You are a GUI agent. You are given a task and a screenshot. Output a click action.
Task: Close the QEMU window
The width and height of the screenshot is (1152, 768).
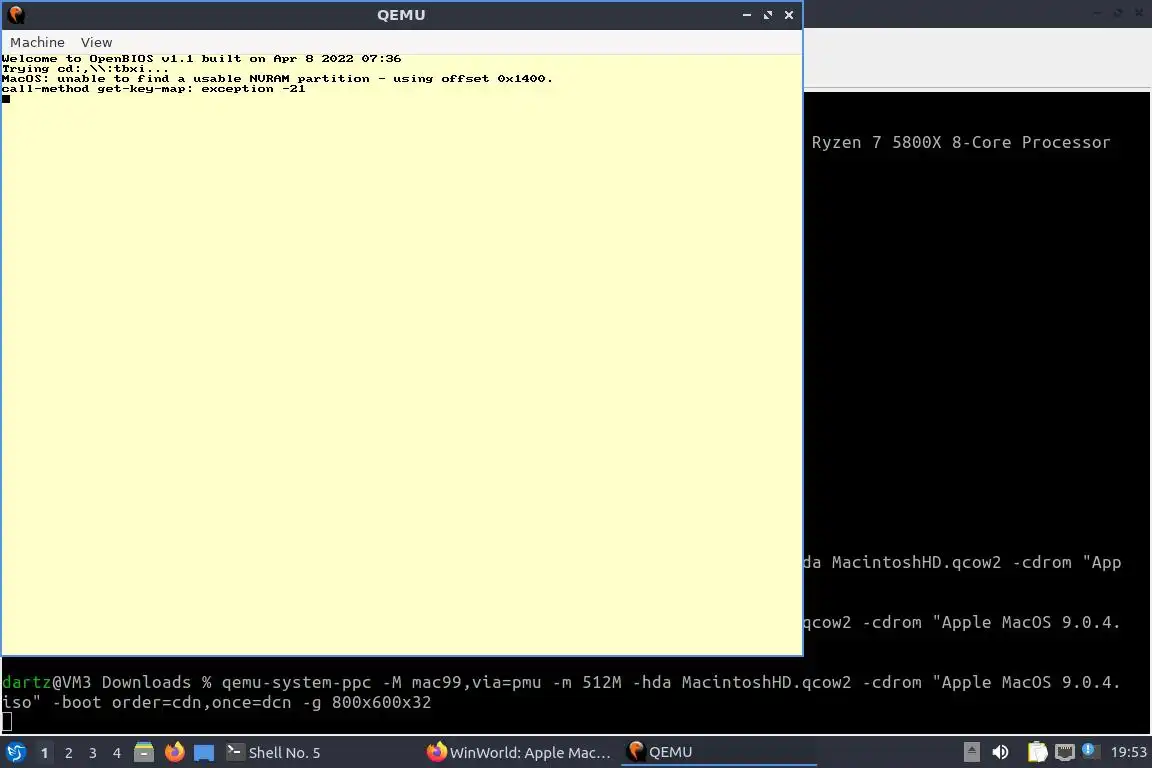[x=788, y=15]
